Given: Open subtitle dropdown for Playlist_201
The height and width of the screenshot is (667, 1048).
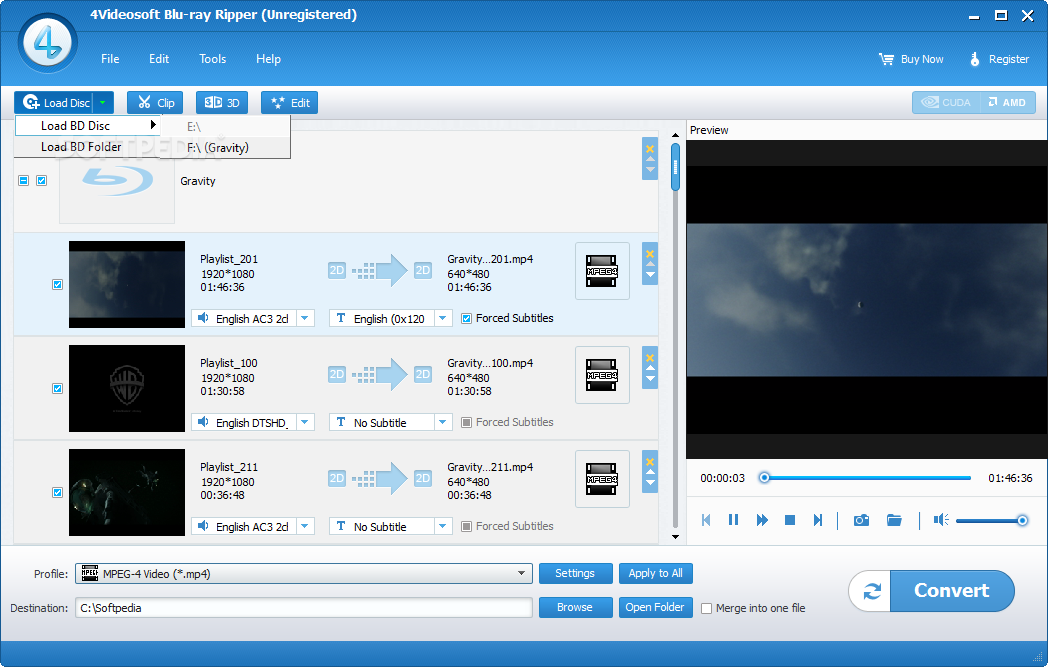Looking at the screenshot, I should 442,318.
